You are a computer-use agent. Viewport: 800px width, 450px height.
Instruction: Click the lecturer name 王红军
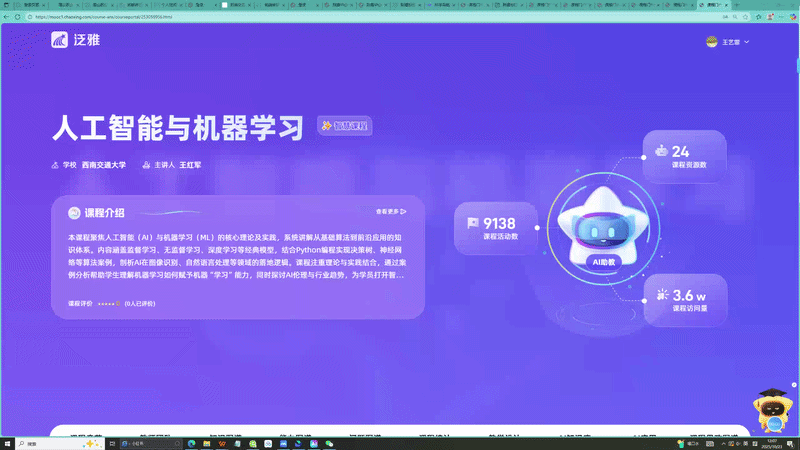coord(190,165)
